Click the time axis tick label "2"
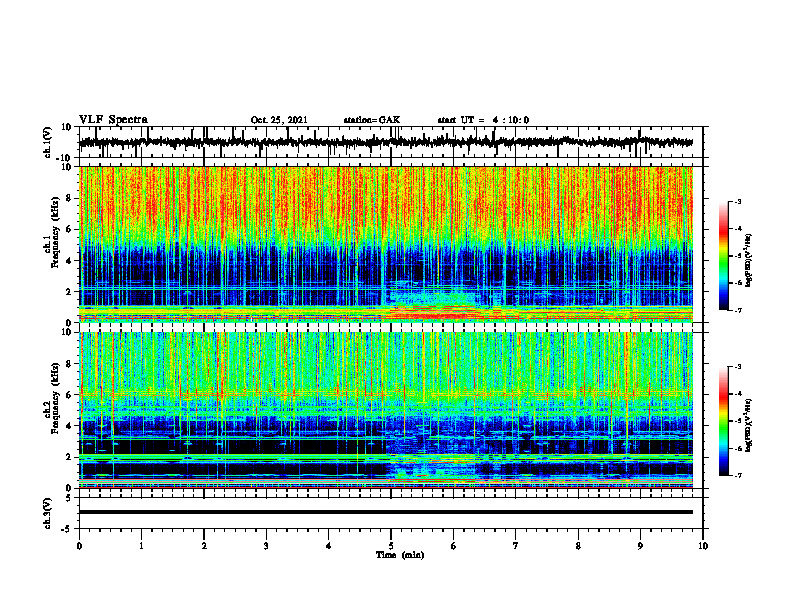The image size is (792, 612). click(204, 546)
